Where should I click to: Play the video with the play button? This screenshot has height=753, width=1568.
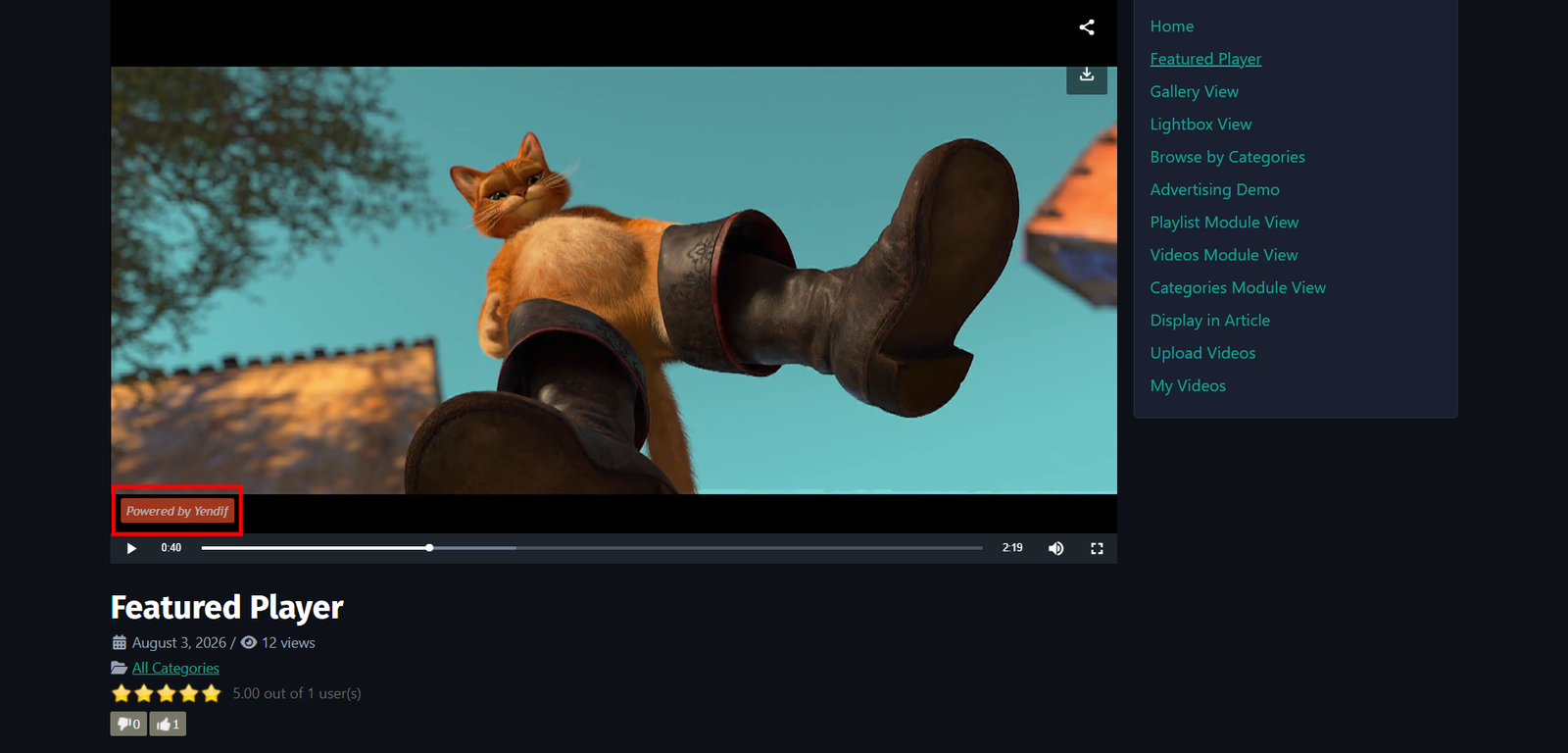[131, 548]
